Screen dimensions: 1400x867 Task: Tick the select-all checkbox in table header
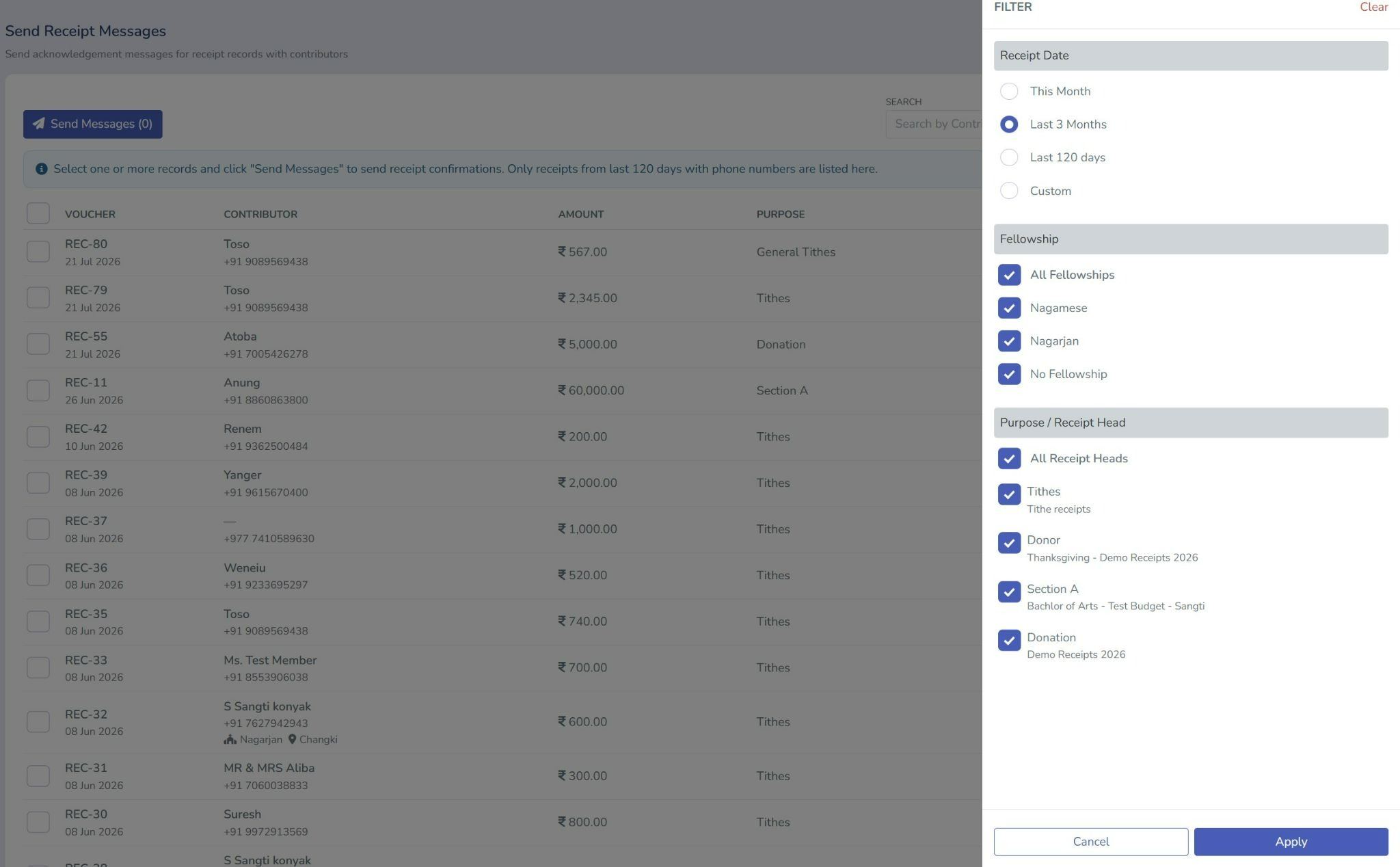pyautogui.click(x=38, y=213)
